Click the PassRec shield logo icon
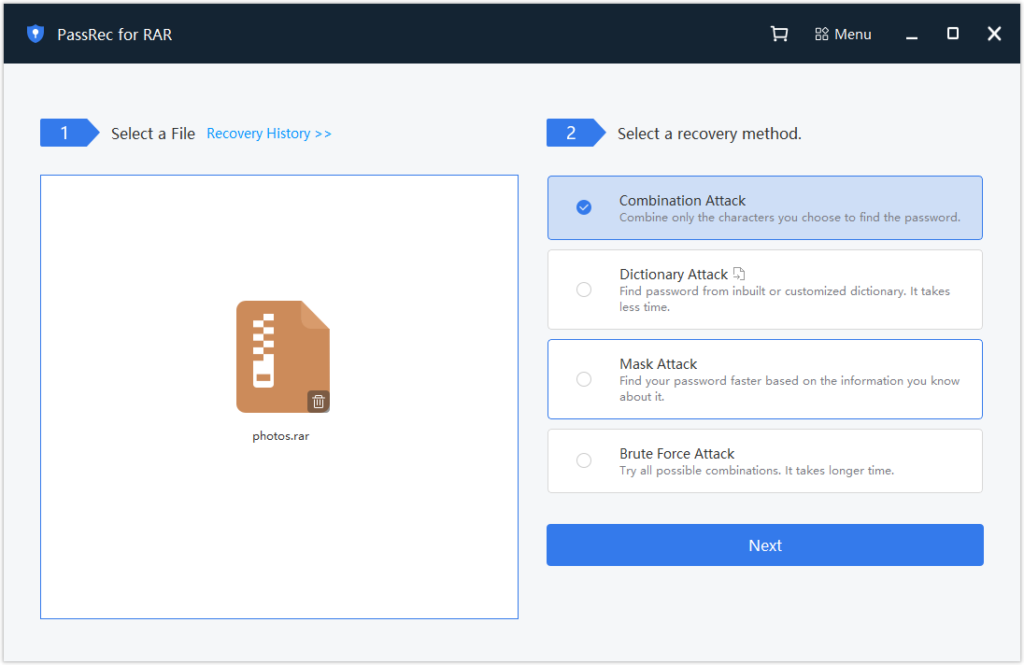The image size is (1024, 665). pyautogui.click(x=36, y=33)
